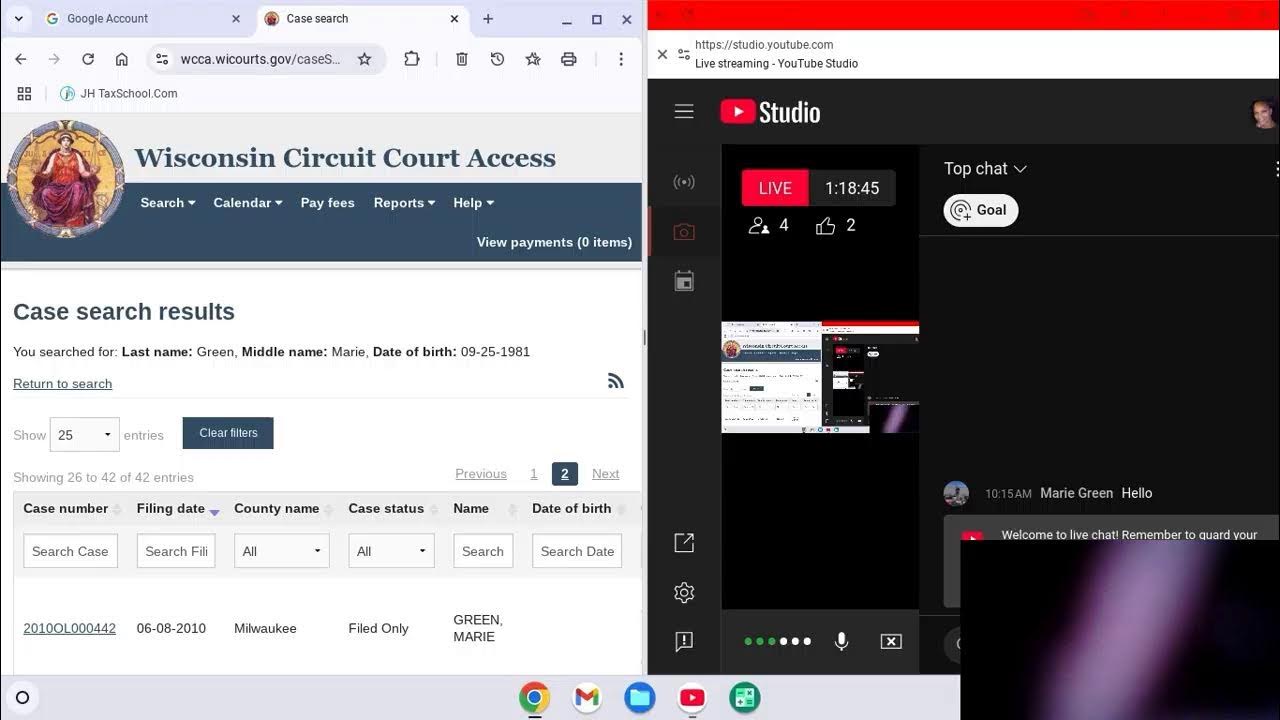
Task: Open Gmail from the shelf
Action: click(587, 698)
